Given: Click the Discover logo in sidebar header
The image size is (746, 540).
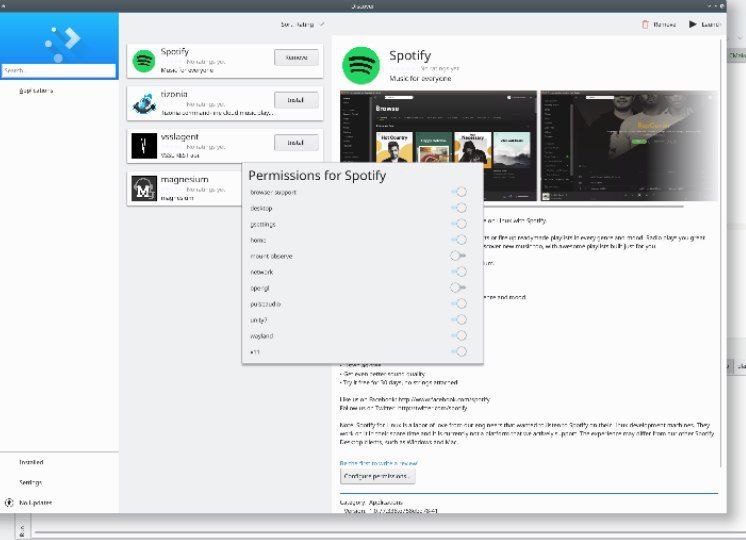Looking at the screenshot, I should [63, 43].
